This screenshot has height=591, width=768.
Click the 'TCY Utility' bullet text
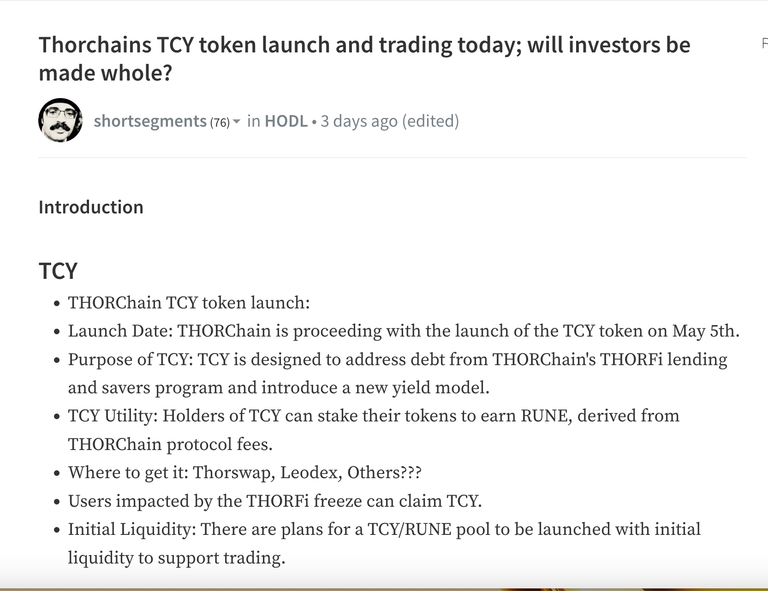[373, 430]
